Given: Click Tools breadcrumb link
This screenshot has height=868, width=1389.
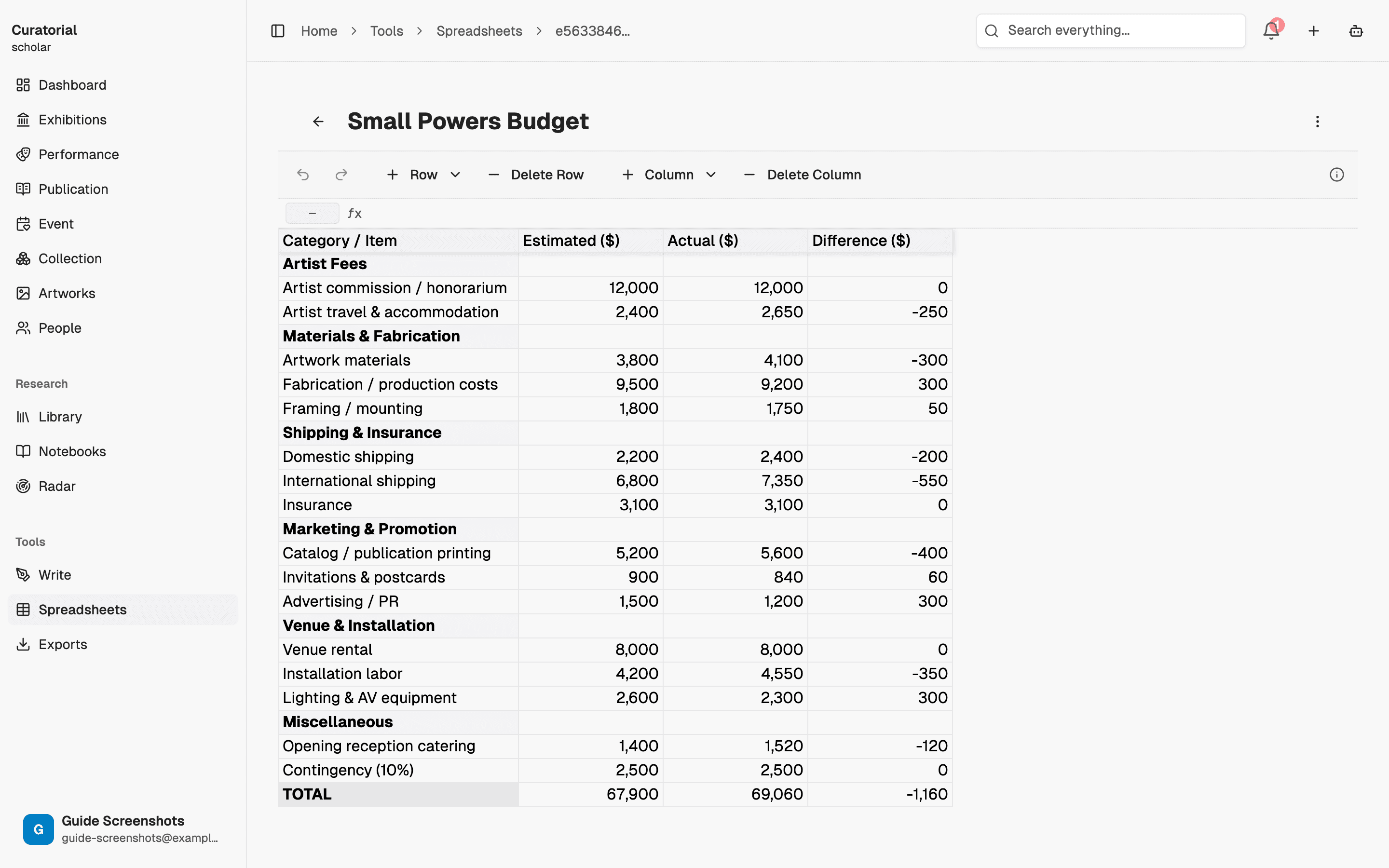Looking at the screenshot, I should pyautogui.click(x=386, y=31).
